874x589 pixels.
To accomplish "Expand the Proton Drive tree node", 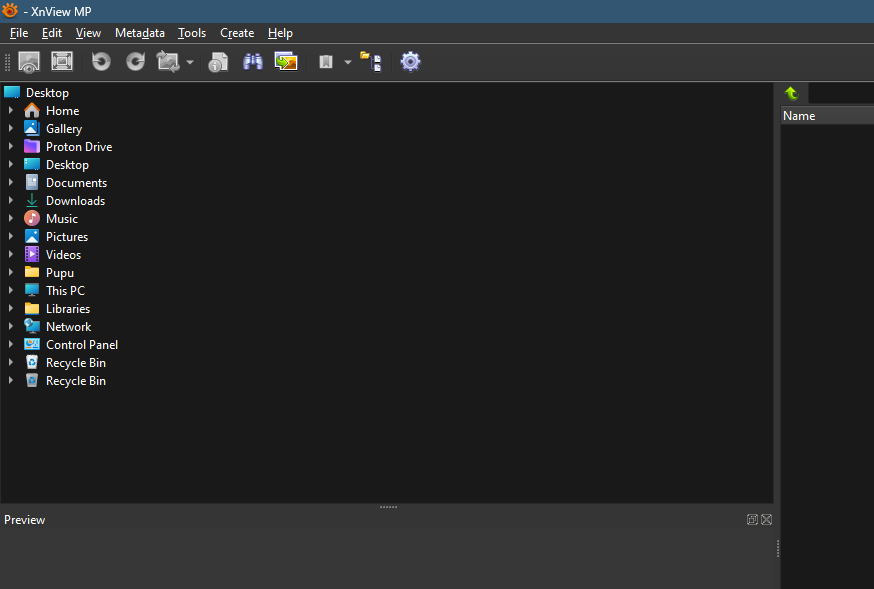I will click(x=11, y=147).
